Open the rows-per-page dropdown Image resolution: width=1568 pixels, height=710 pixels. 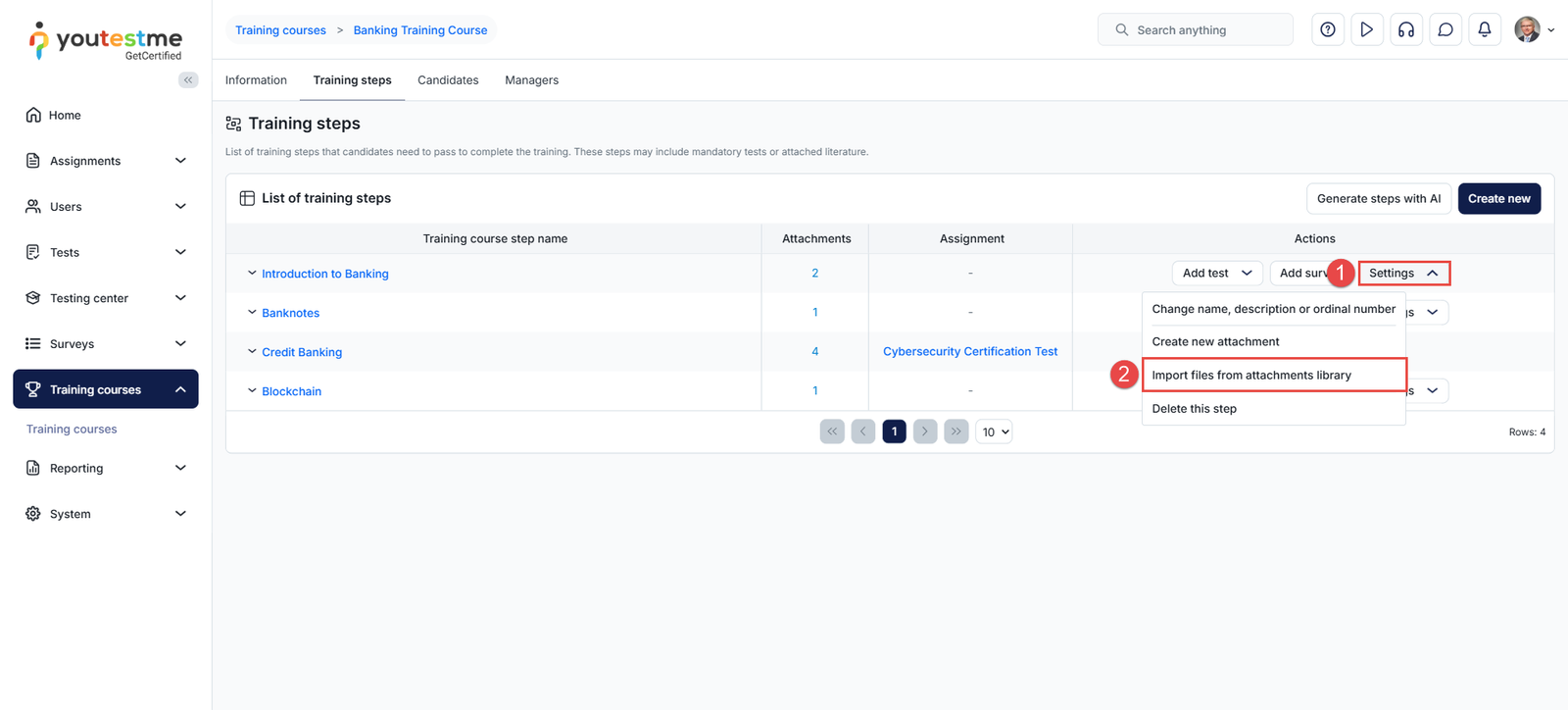click(x=994, y=431)
